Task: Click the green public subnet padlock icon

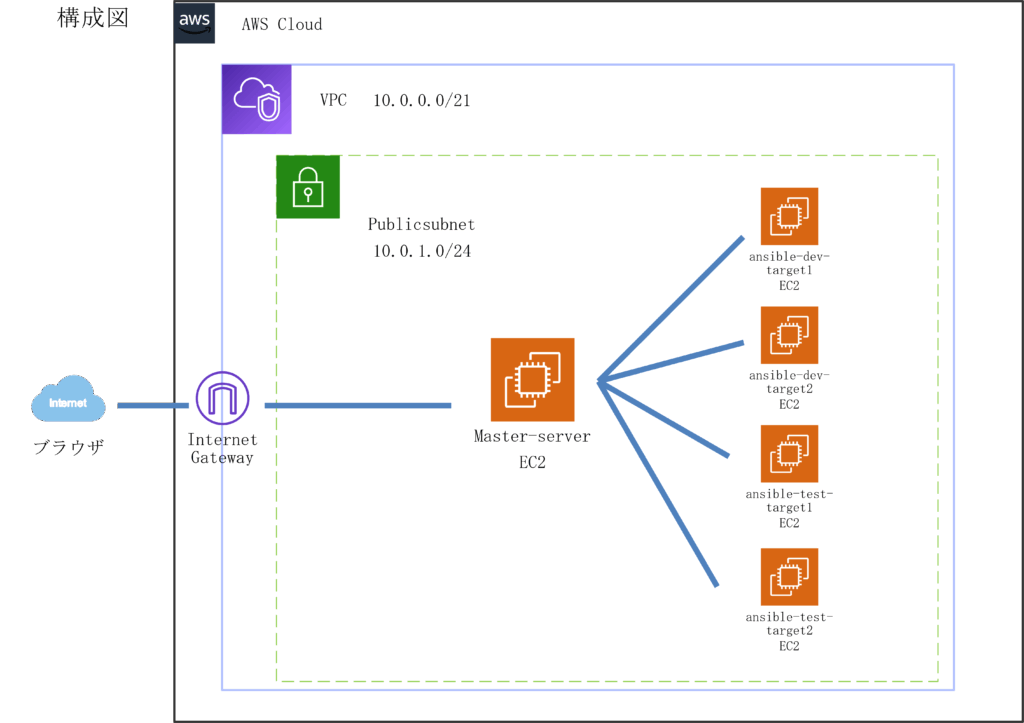Action: pos(308,187)
